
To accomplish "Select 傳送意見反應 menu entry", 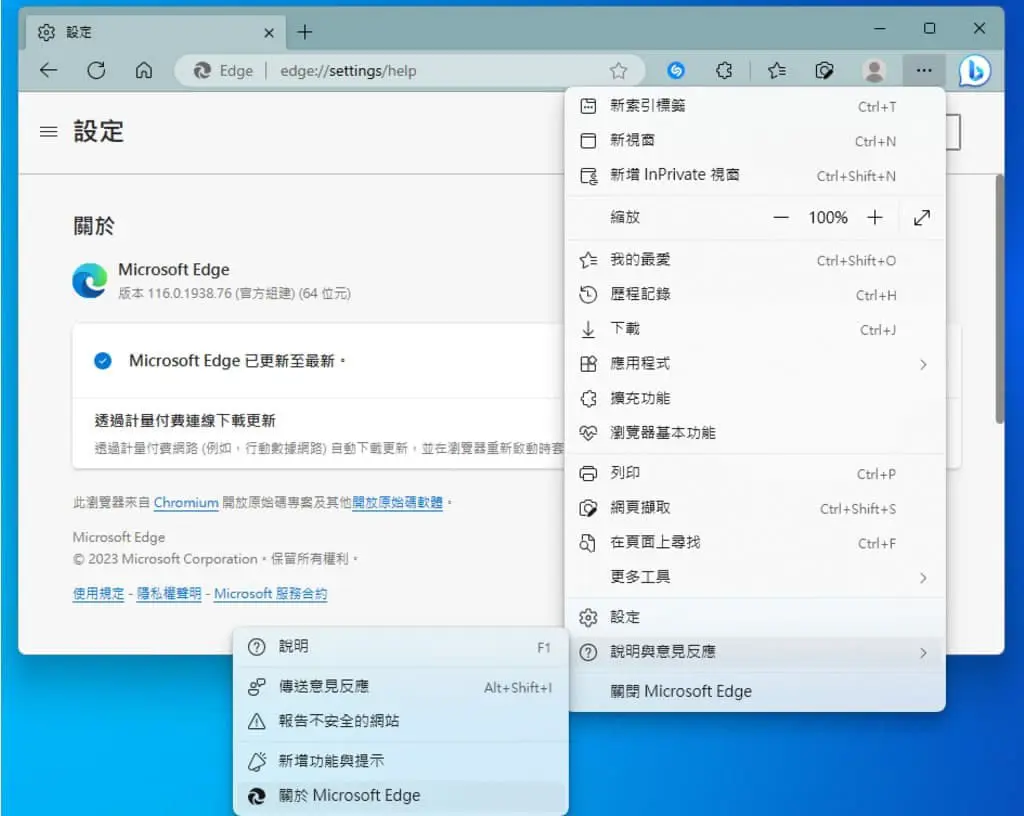I will coord(400,687).
